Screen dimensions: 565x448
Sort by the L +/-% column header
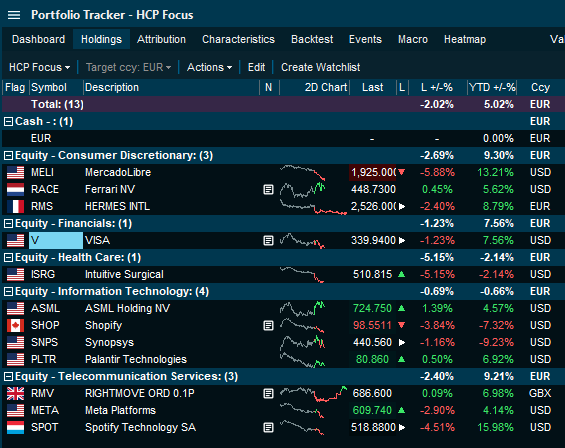coord(437,88)
